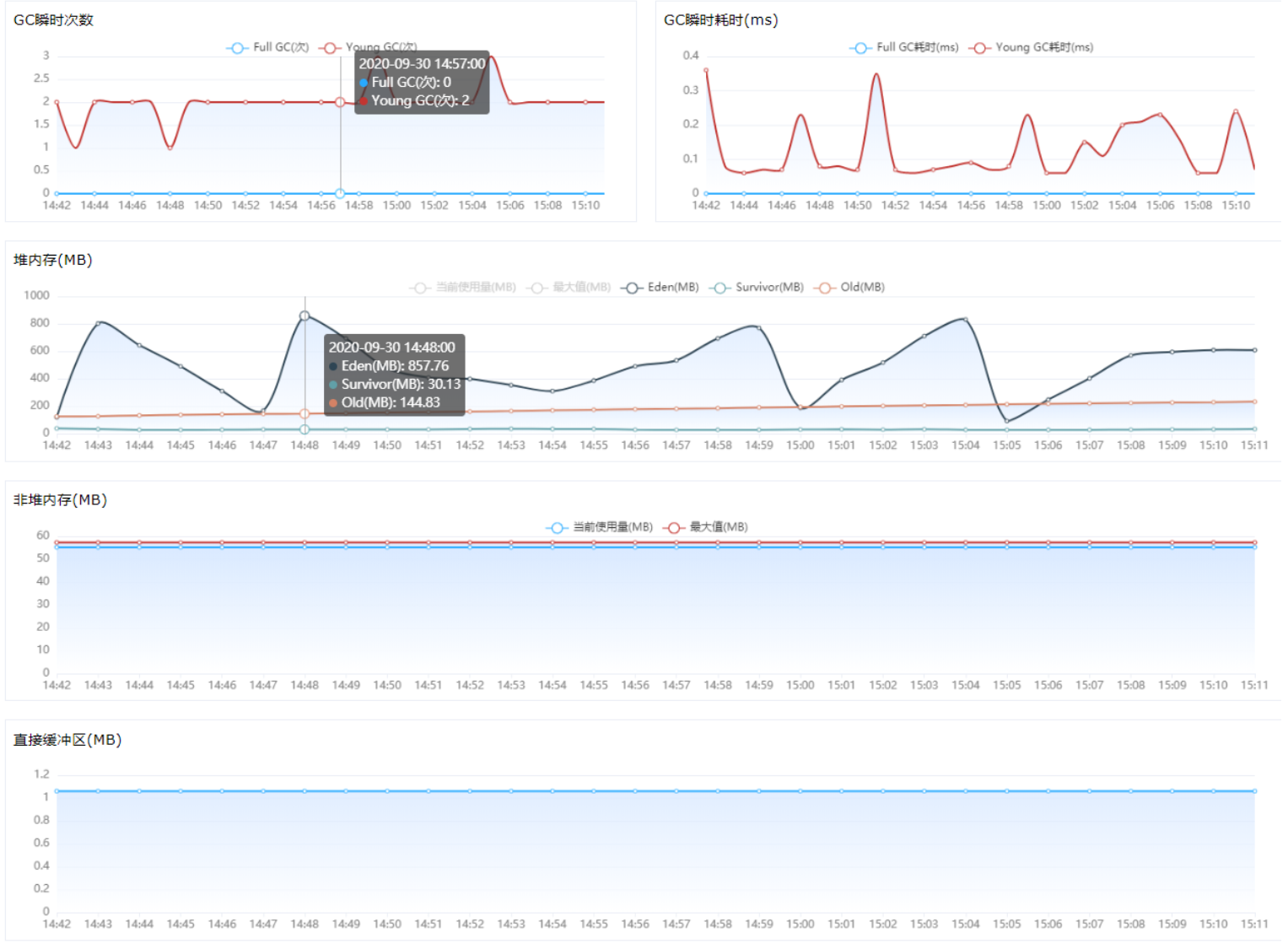This screenshot has height=949, width=1288.
Task: Click 1.2 on direct buffer y-axis
Action: (x=41, y=774)
